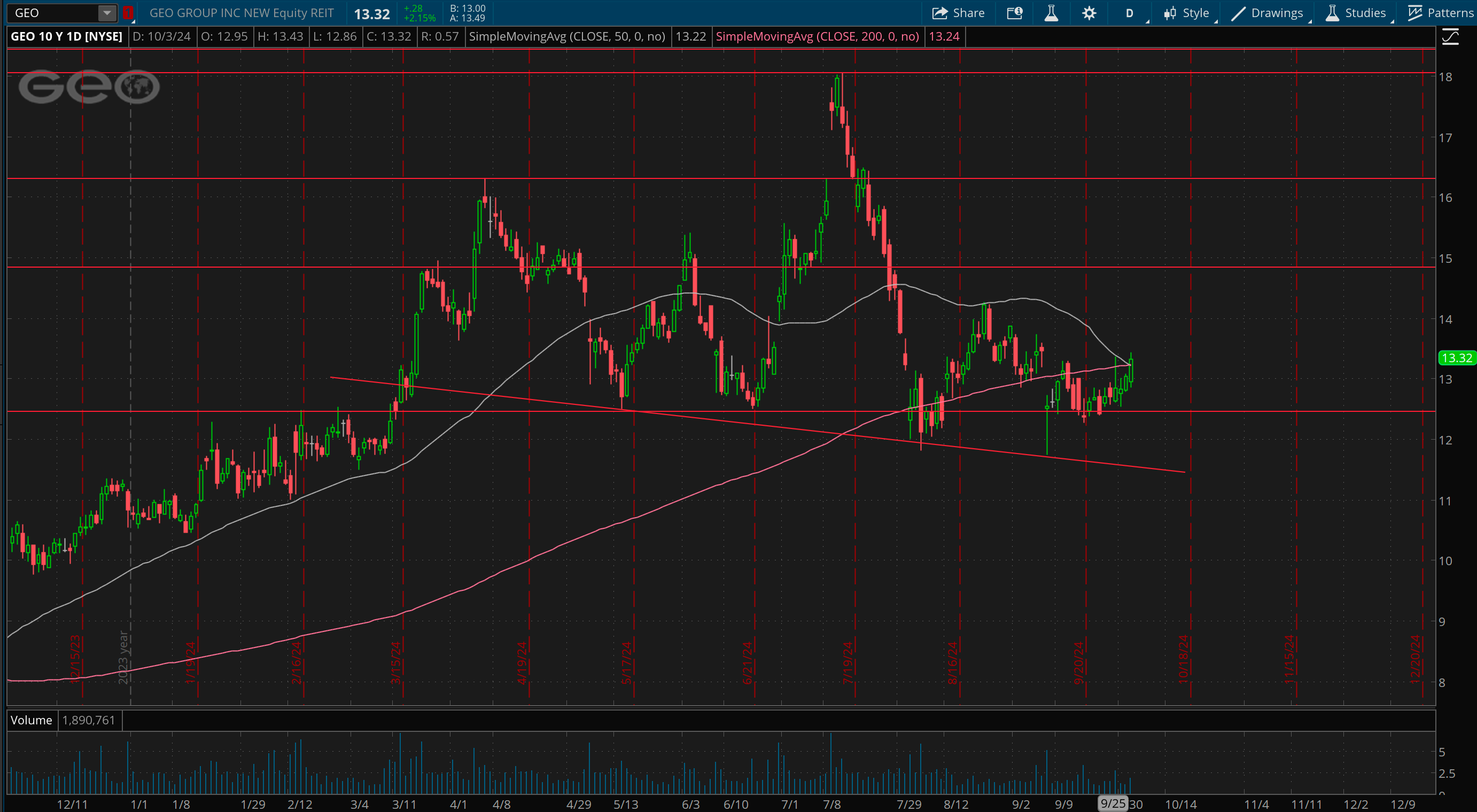Click the 200 SimpleMovingAvg study label
The height and width of the screenshot is (812, 1477).
(817, 37)
